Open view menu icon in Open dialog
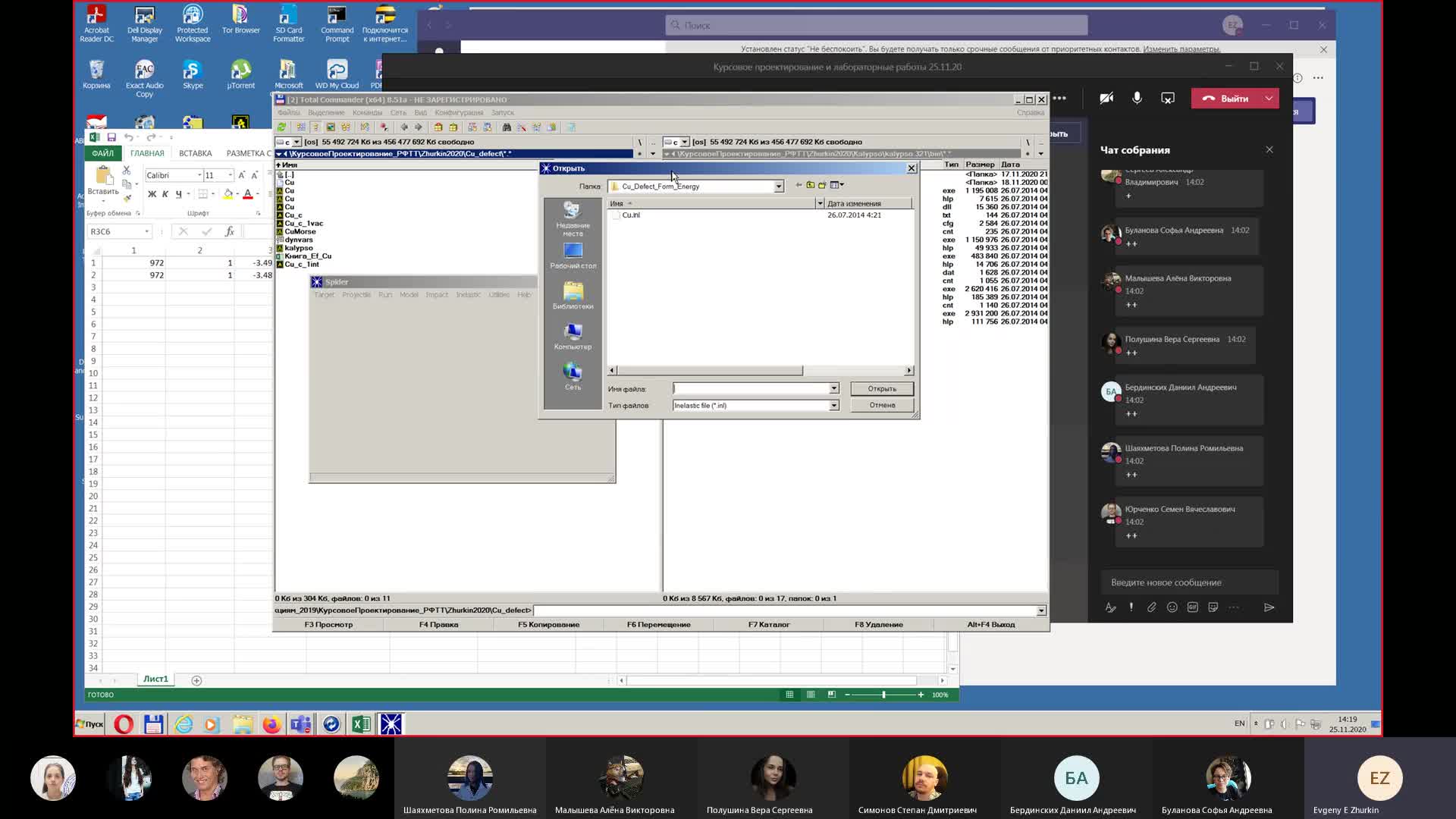 click(x=836, y=185)
